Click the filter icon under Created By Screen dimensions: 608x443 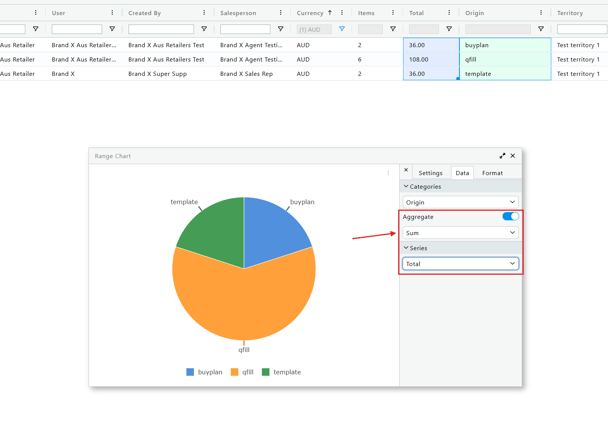(x=204, y=29)
